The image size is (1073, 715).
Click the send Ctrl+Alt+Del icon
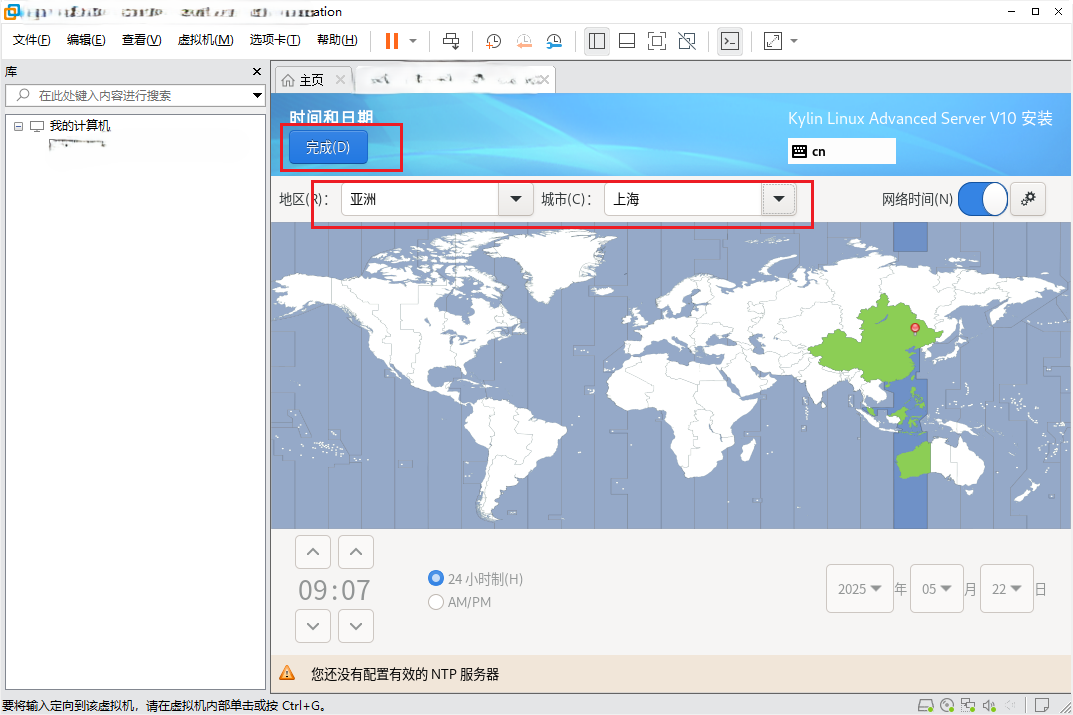pos(451,41)
